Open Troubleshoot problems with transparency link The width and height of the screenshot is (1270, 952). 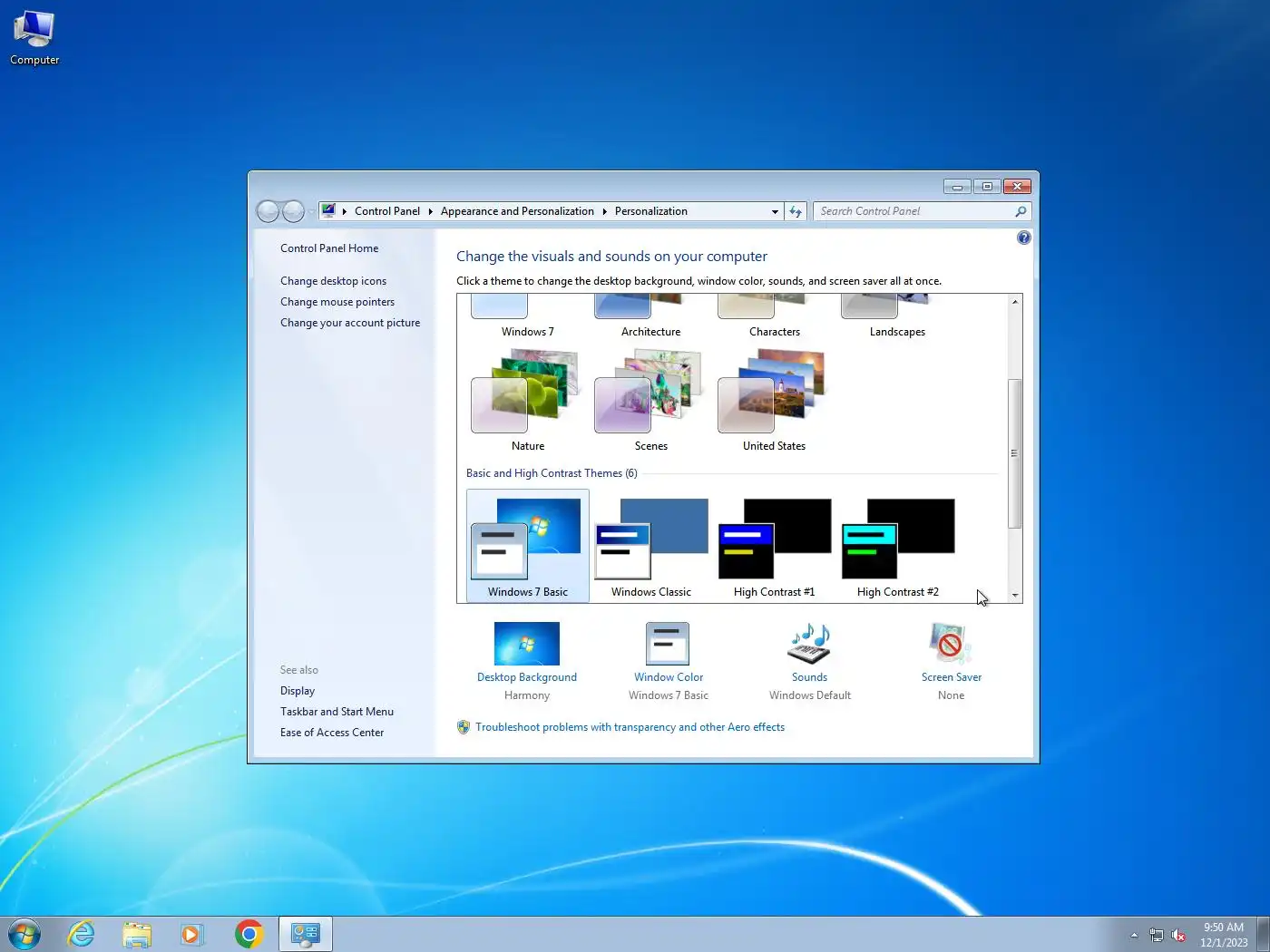630,727
